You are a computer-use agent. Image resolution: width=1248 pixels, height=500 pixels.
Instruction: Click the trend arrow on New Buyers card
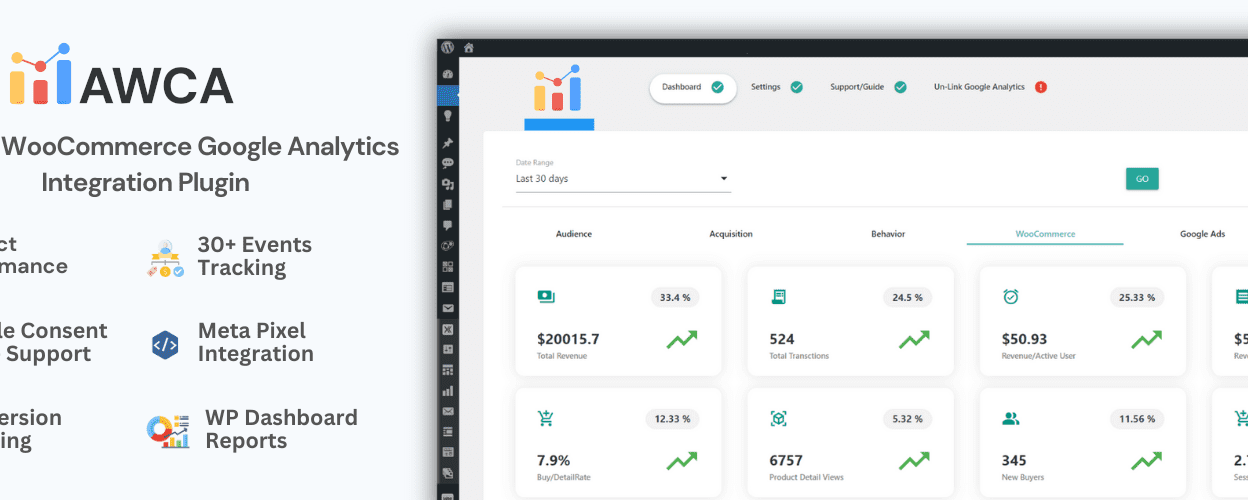pyautogui.click(x=1146, y=461)
